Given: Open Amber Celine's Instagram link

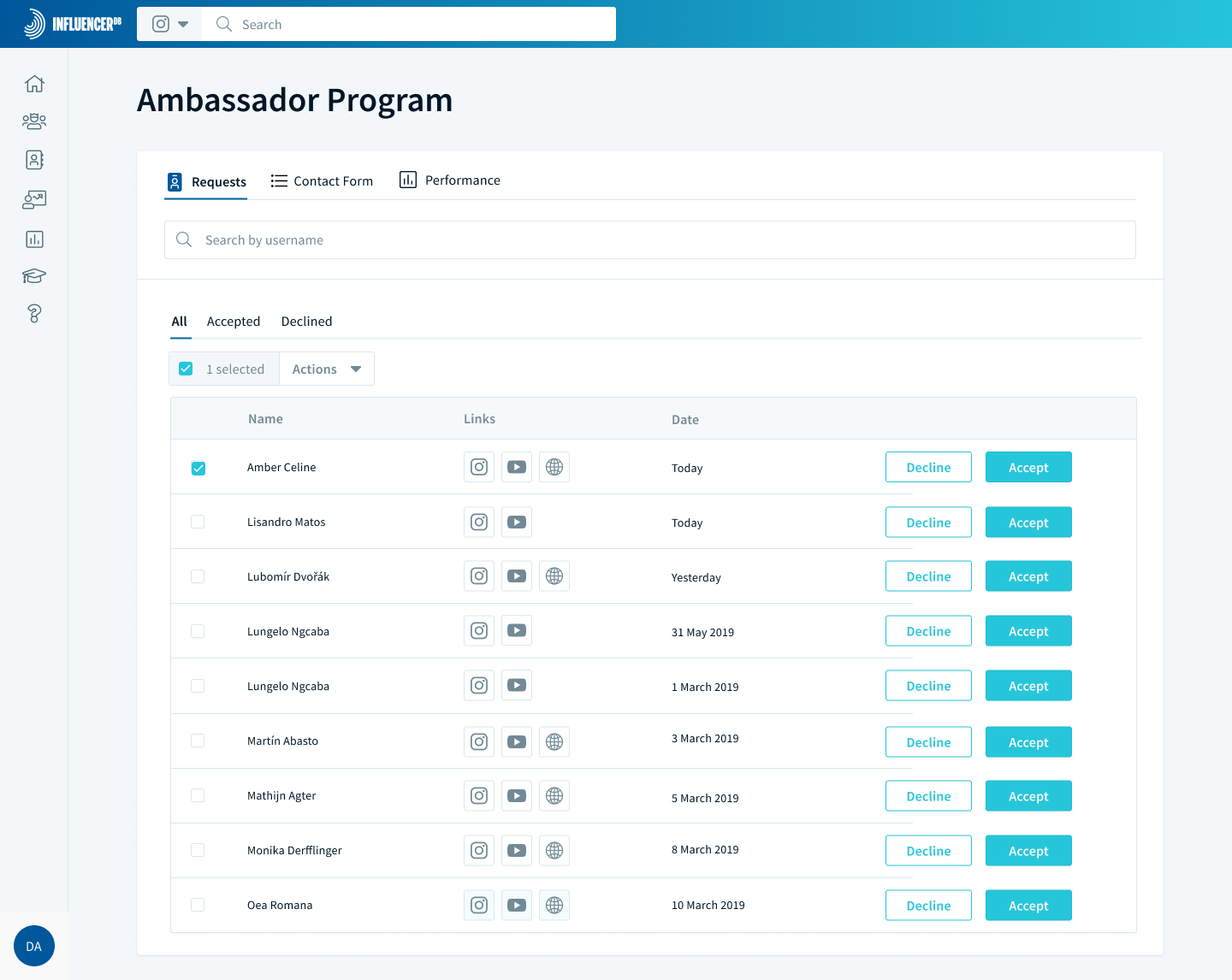Looking at the screenshot, I should 479,467.
